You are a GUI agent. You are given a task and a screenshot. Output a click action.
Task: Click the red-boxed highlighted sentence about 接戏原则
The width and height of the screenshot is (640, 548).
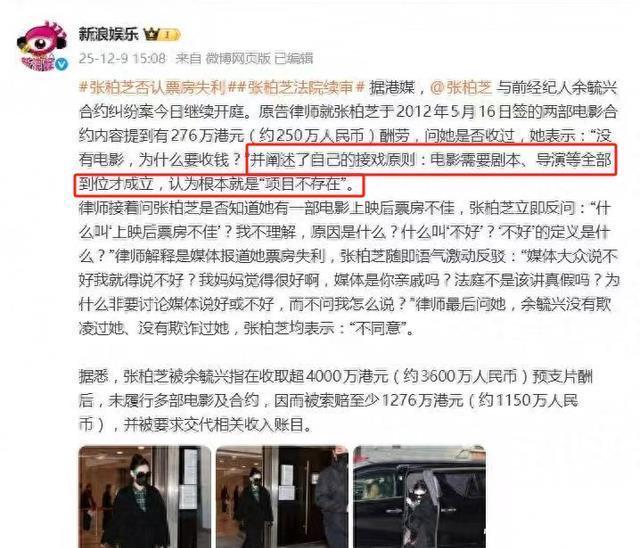(x=345, y=171)
